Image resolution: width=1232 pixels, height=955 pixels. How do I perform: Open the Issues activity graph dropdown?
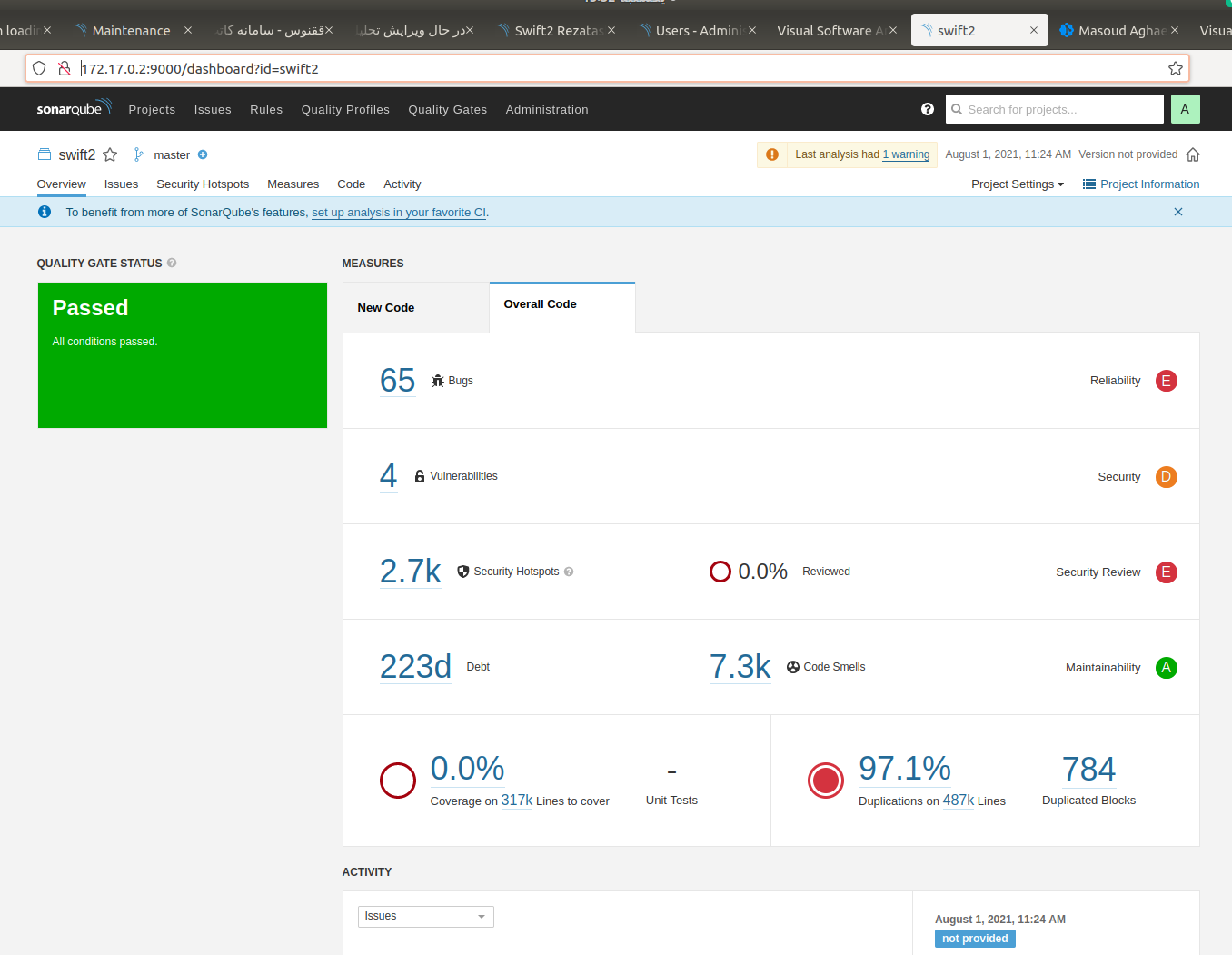[x=425, y=916]
